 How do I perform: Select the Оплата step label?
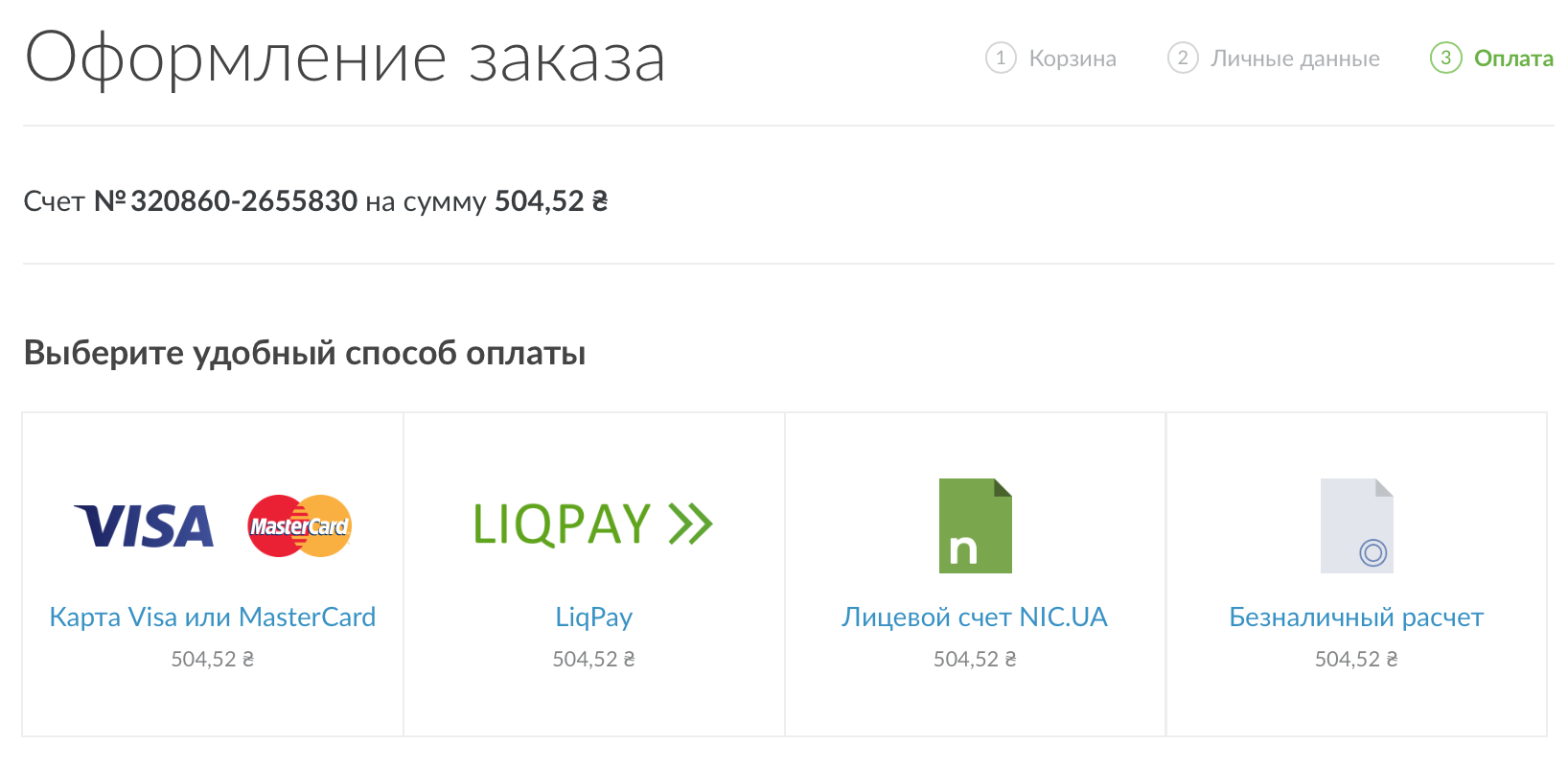[1513, 58]
